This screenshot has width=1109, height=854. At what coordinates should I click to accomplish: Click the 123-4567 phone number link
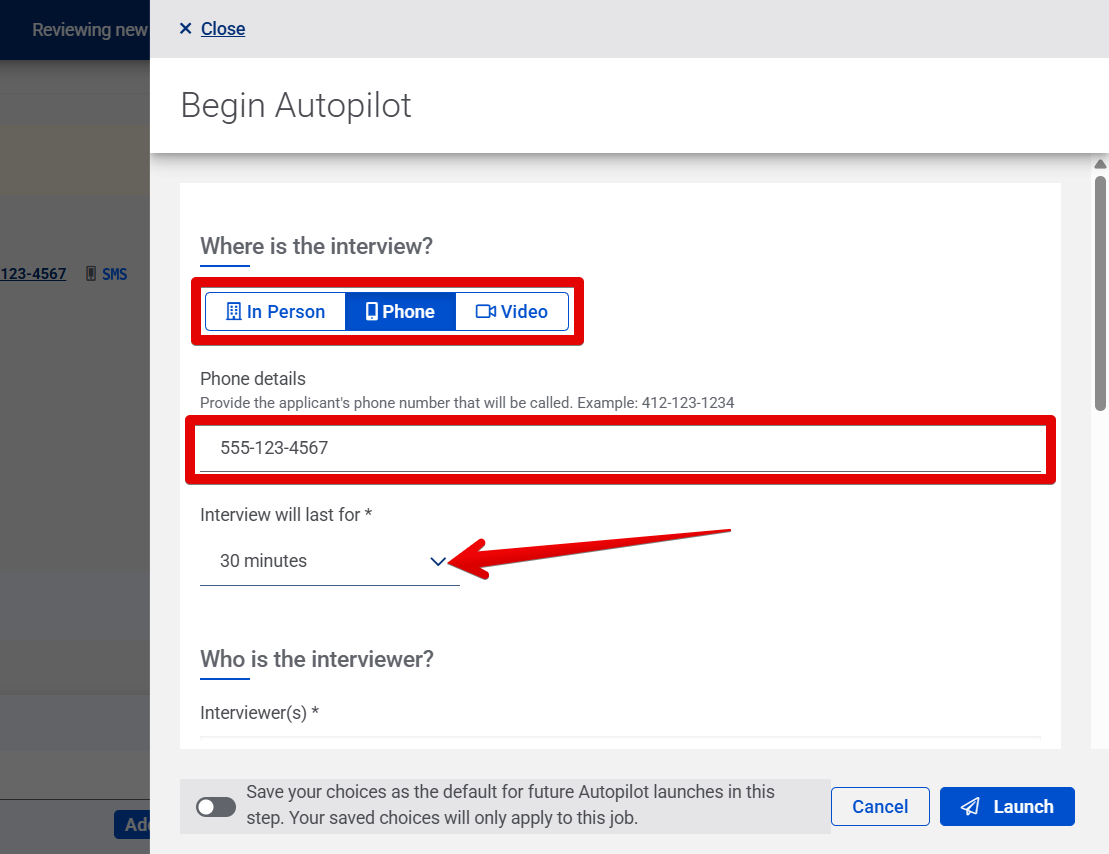[x=33, y=273]
